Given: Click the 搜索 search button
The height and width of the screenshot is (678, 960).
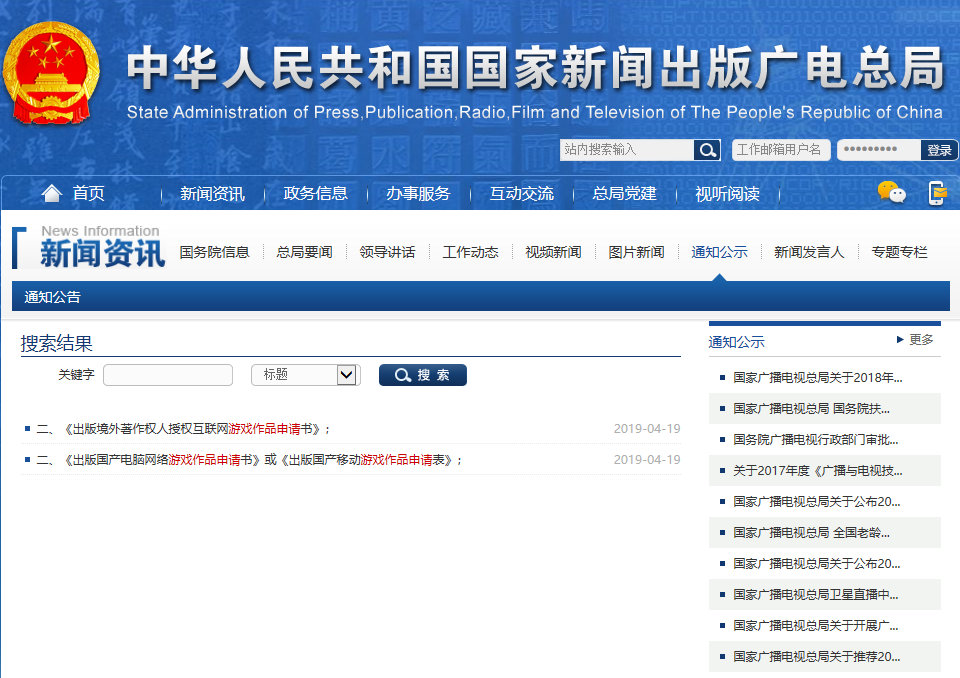Looking at the screenshot, I should point(422,375).
